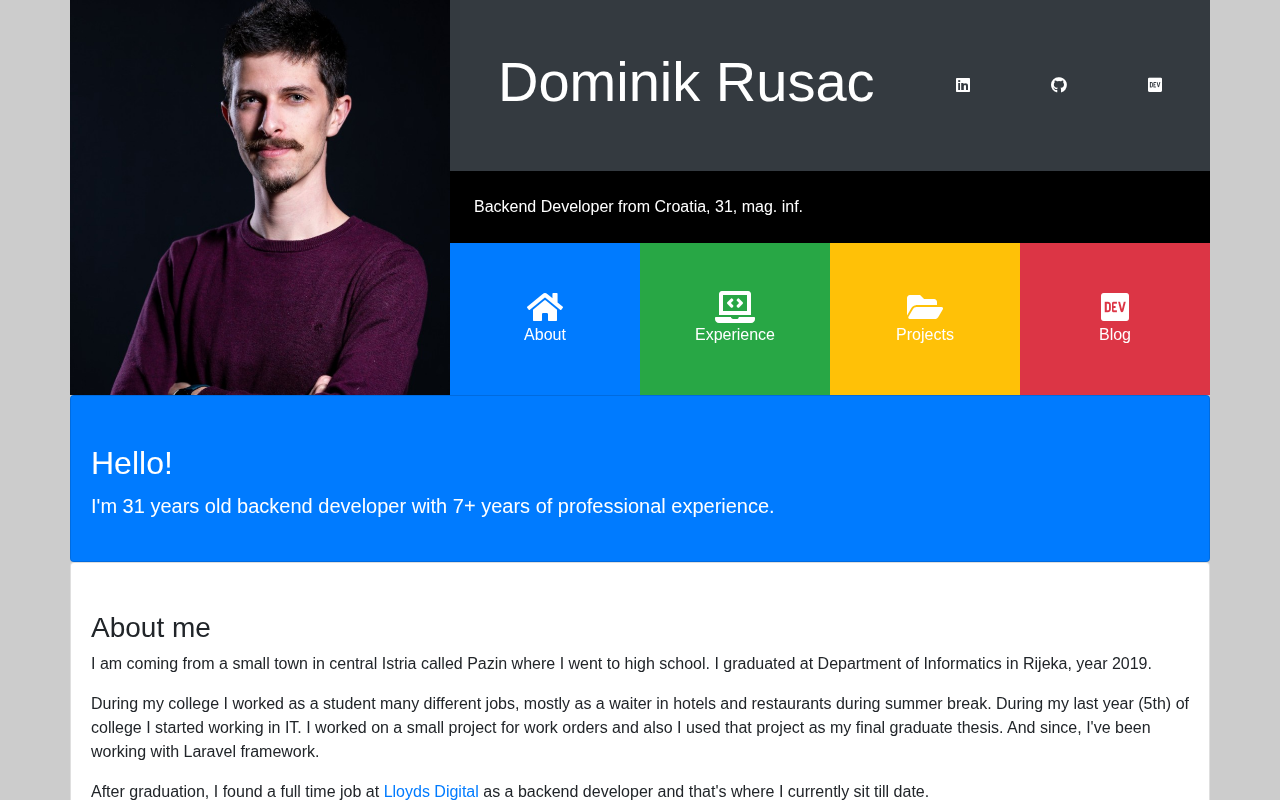Click the house icon above About

[545, 307]
